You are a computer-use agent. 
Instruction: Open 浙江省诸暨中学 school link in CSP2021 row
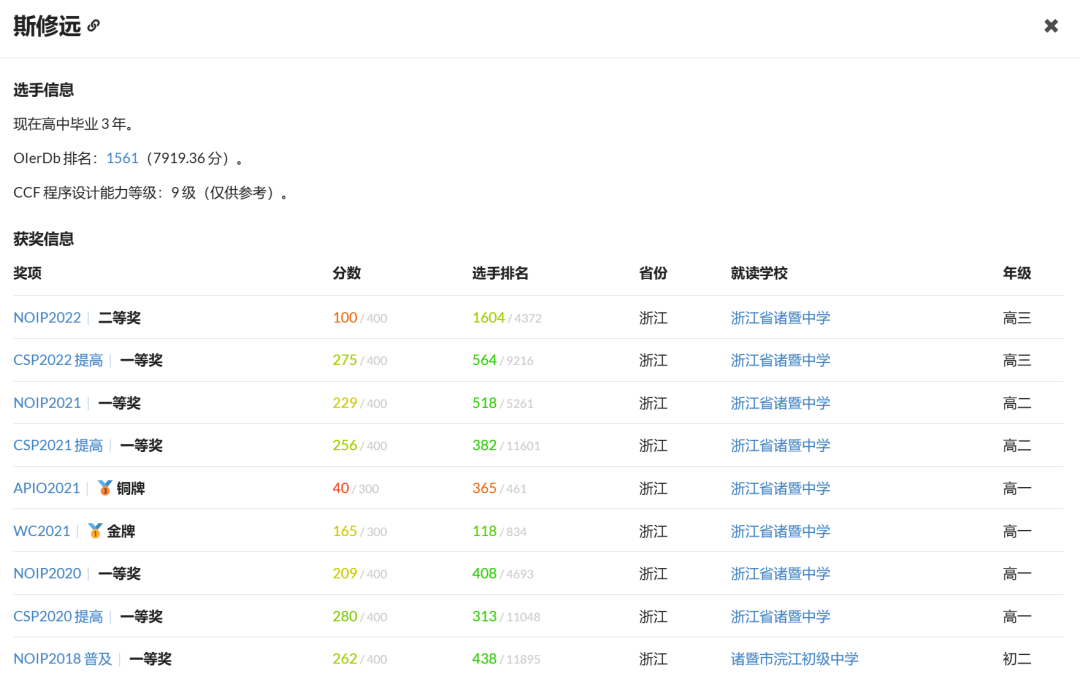780,446
